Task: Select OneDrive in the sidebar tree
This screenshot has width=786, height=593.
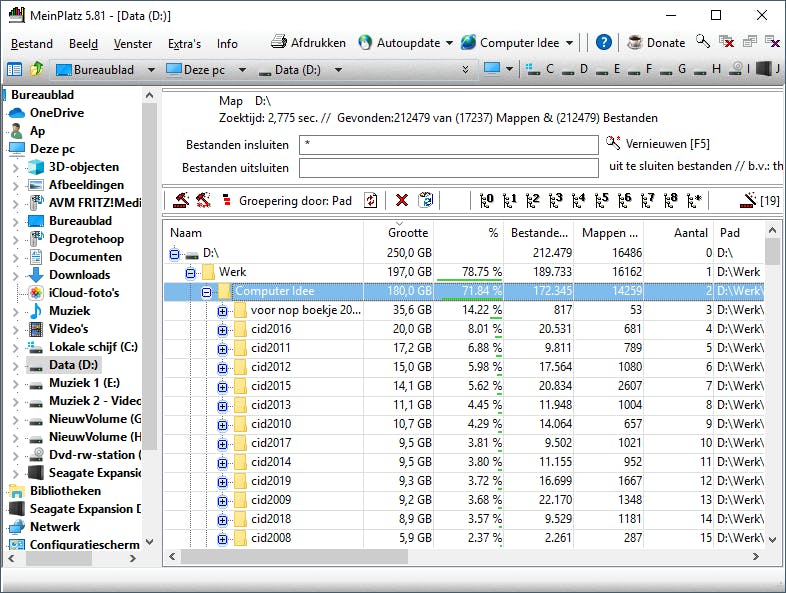Action: (57, 113)
